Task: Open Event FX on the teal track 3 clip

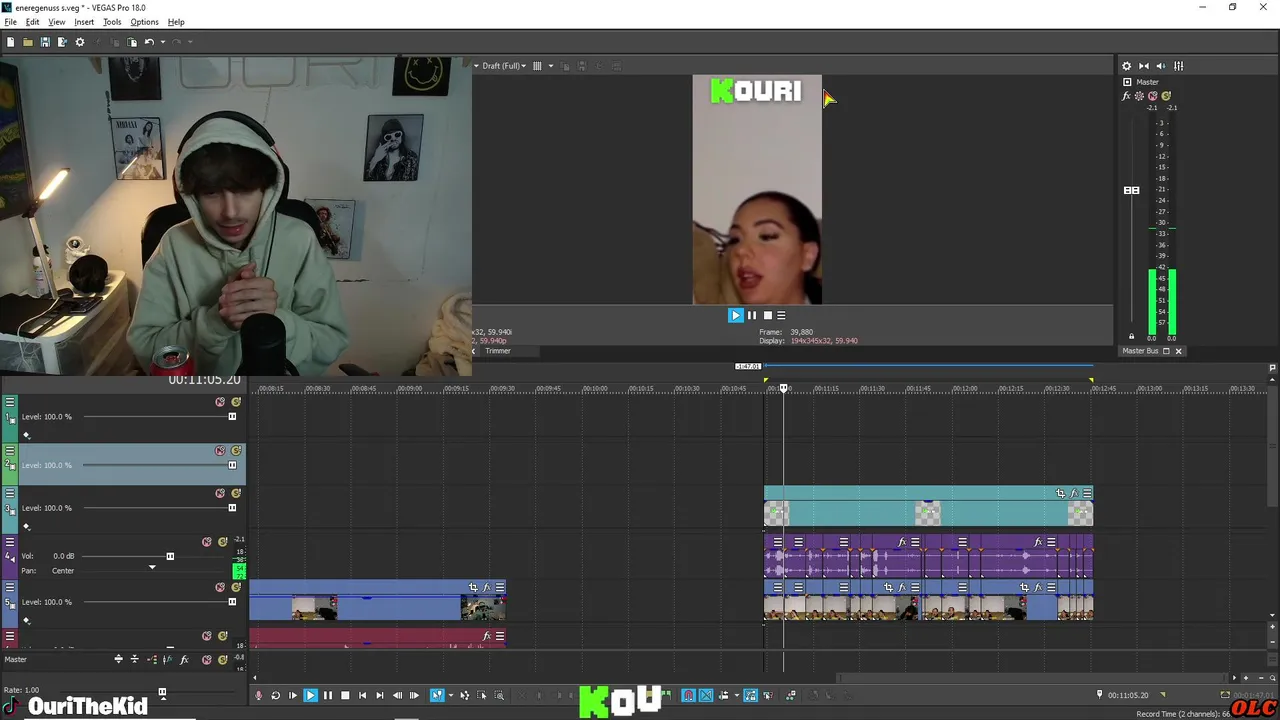Action: pos(1074,493)
